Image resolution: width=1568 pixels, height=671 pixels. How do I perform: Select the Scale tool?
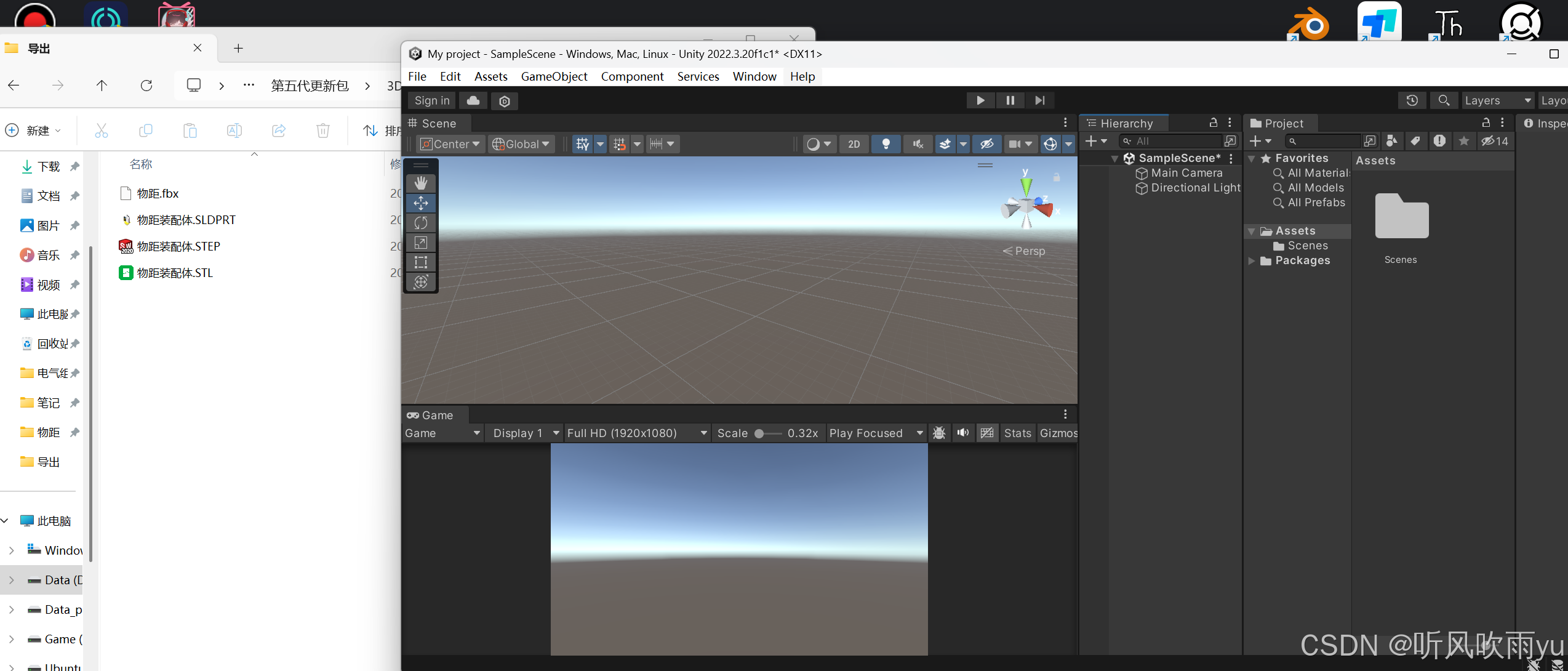click(421, 243)
